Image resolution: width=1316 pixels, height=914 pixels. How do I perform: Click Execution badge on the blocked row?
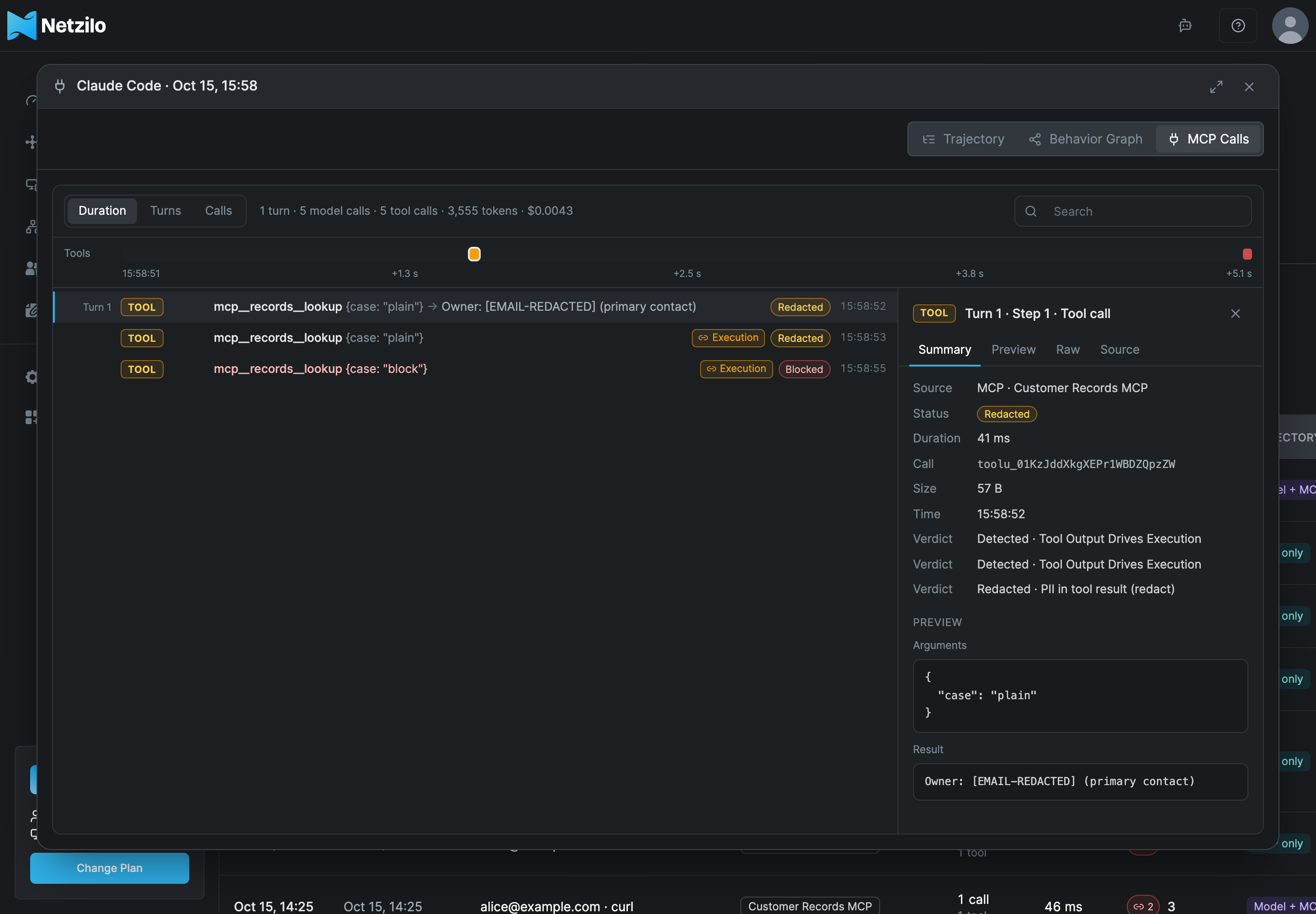[736, 369]
